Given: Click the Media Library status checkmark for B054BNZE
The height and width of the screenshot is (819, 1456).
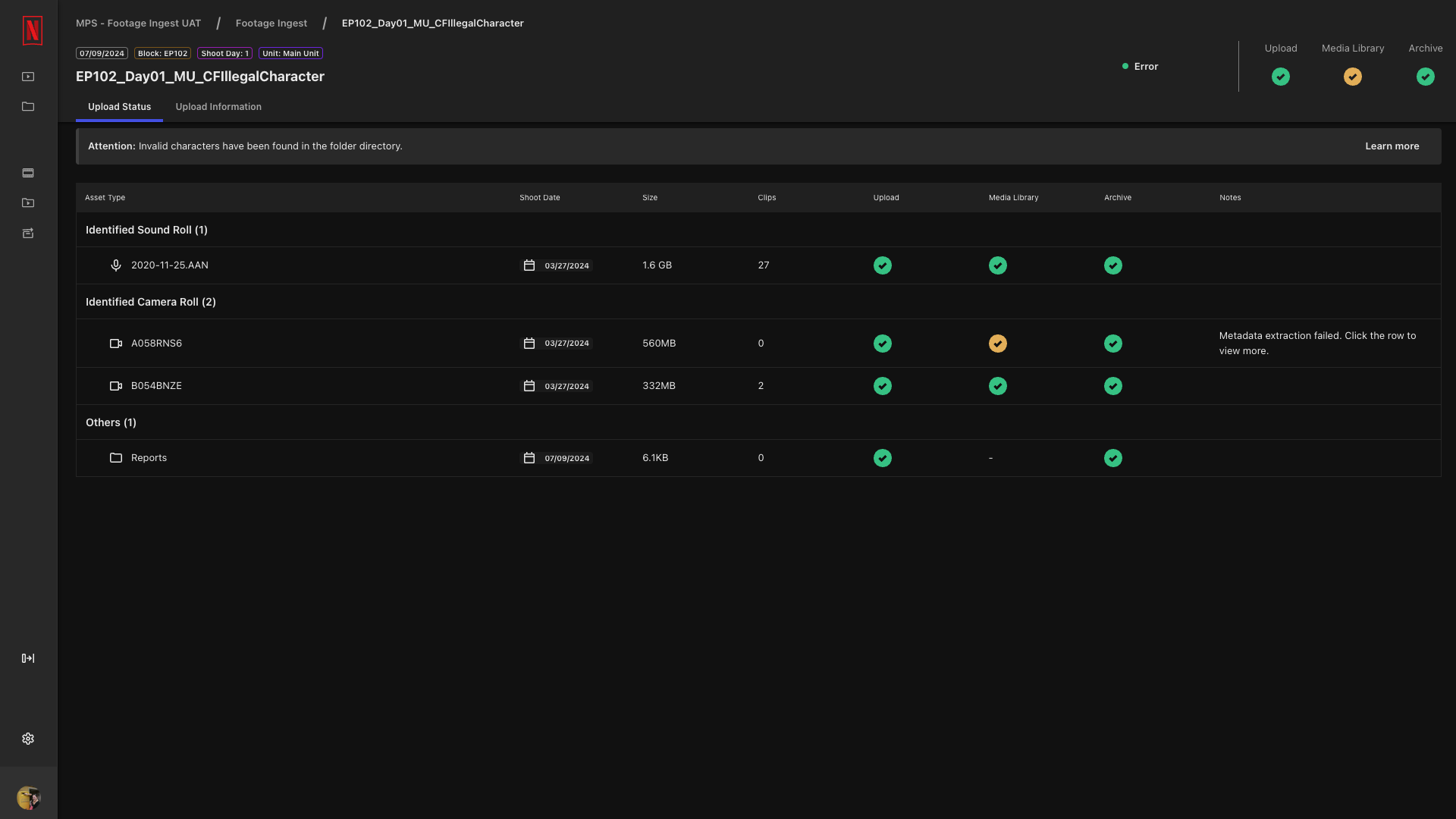Looking at the screenshot, I should click(998, 386).
